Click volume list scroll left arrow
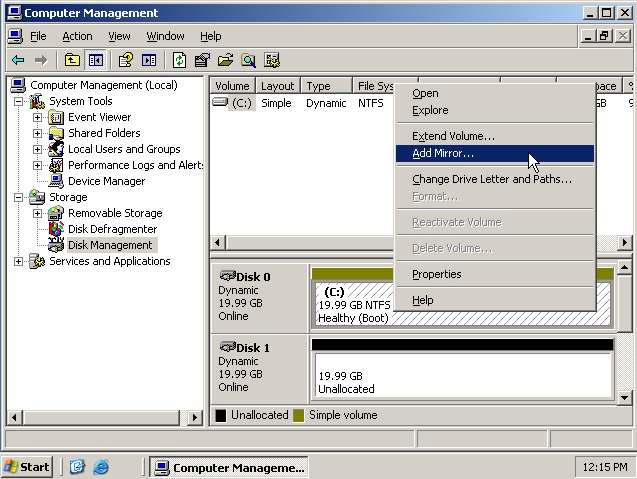This screenshot has width=637, height=479. pyautogui.click(x=218, y=243)
